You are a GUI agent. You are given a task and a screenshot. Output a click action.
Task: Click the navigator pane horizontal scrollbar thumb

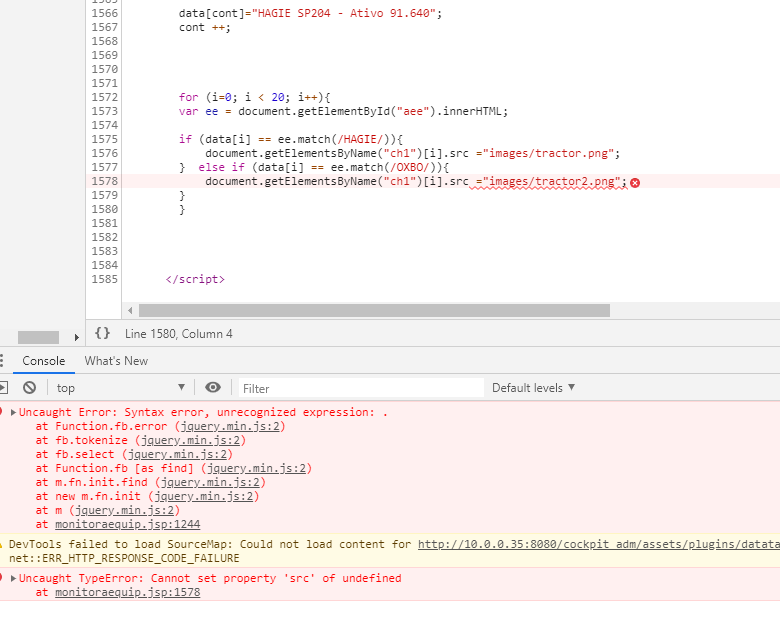[x=38, y=337]
